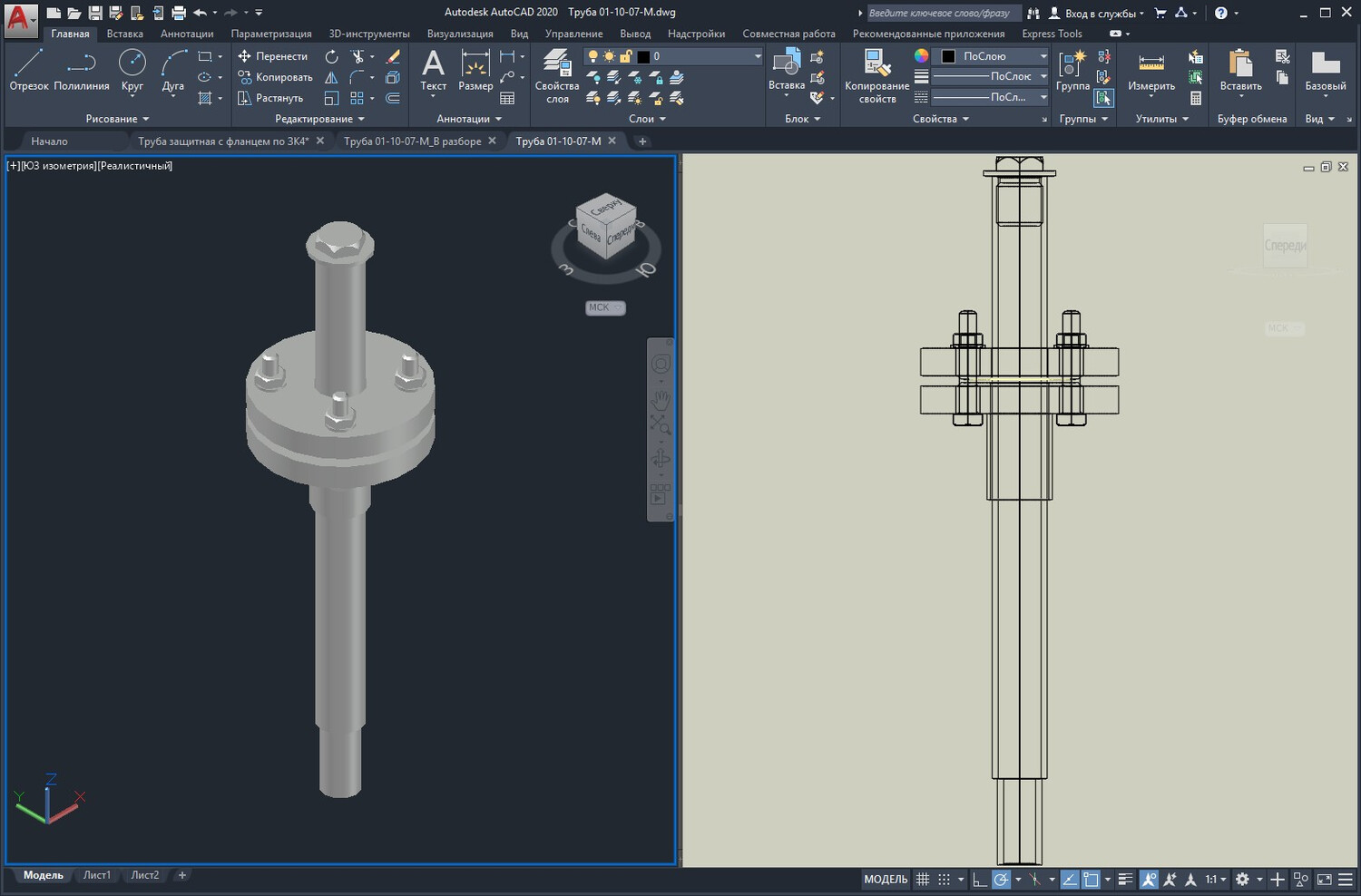Click the Измерить measure tool

click(1151, 71)
